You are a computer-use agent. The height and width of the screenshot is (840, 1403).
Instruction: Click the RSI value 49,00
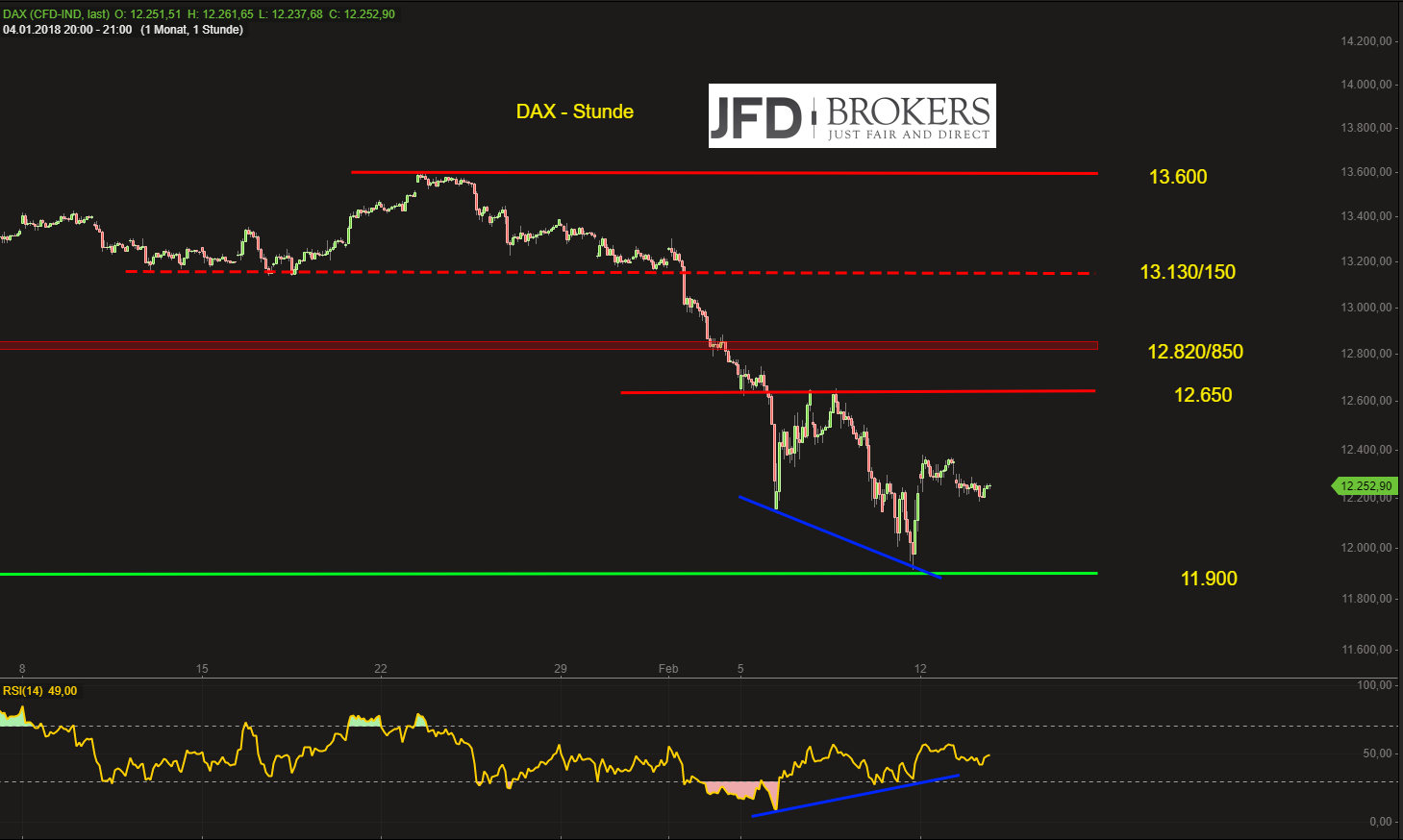(63, 691)
